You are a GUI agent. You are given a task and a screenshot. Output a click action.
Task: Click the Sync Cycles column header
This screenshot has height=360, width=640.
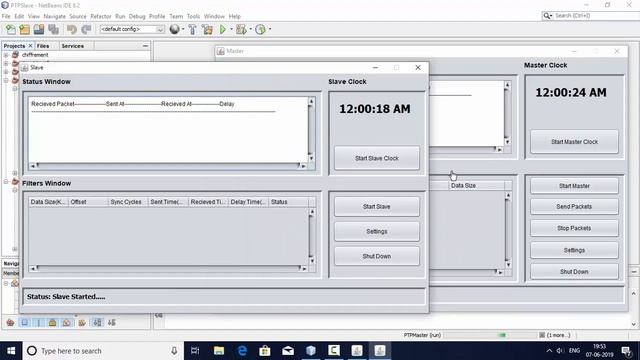point(128,202)
